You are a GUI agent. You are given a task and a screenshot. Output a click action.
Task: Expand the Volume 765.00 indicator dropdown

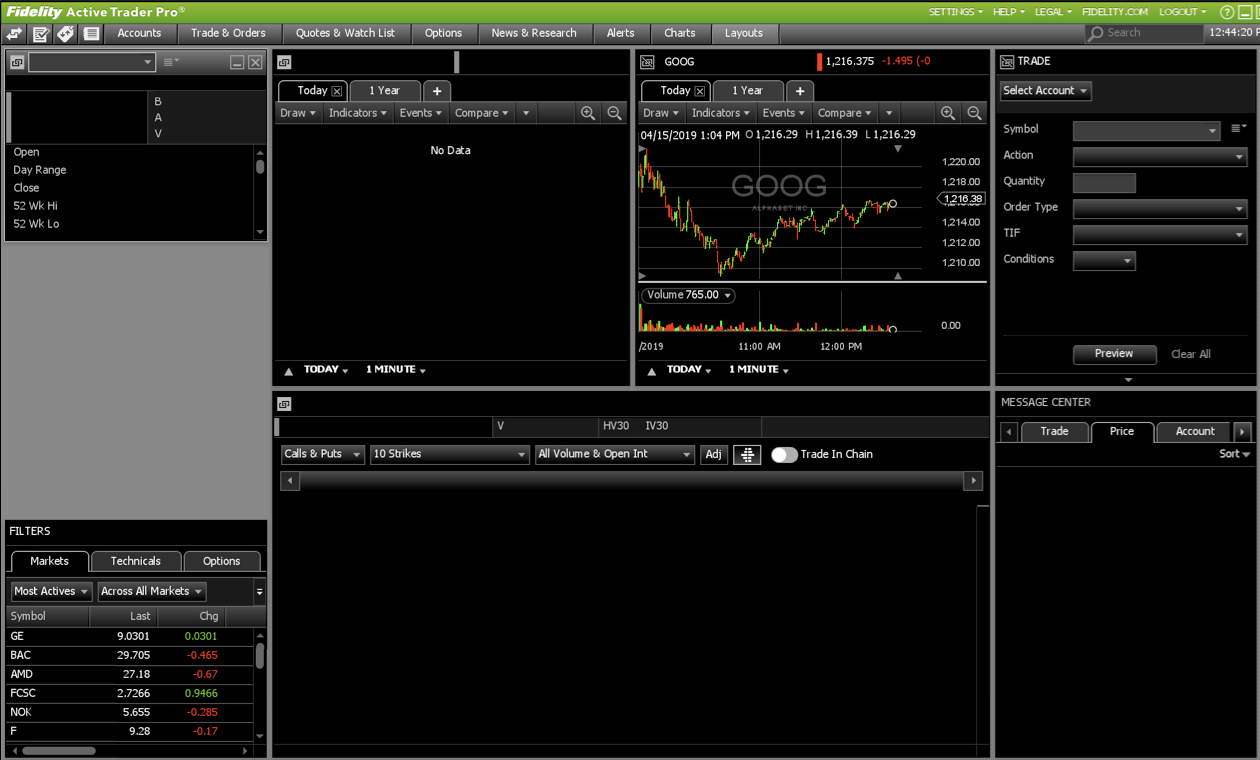point(688,295)
